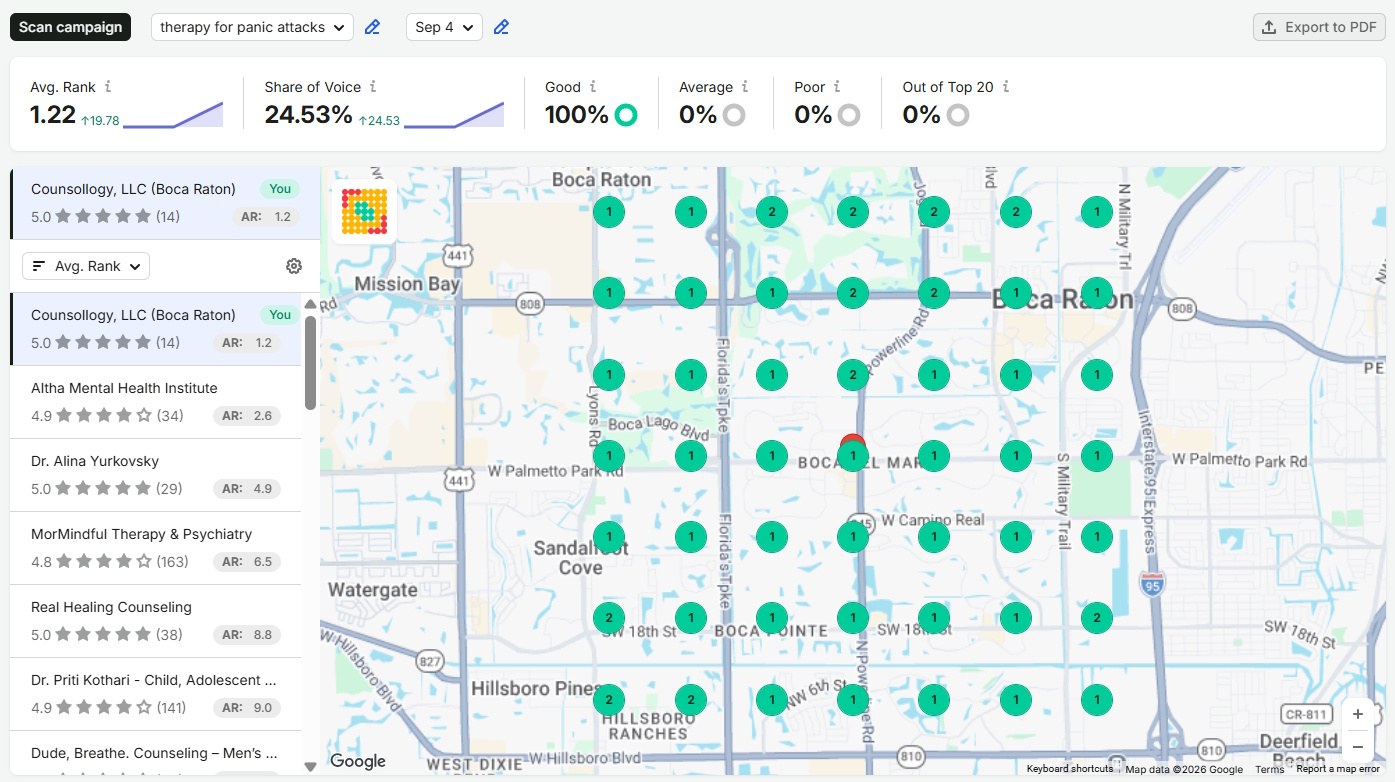Image resolution: width=1395 pixels, height=782 pixels.
Task: Click the red business location map pin
Action: (852, 441)
